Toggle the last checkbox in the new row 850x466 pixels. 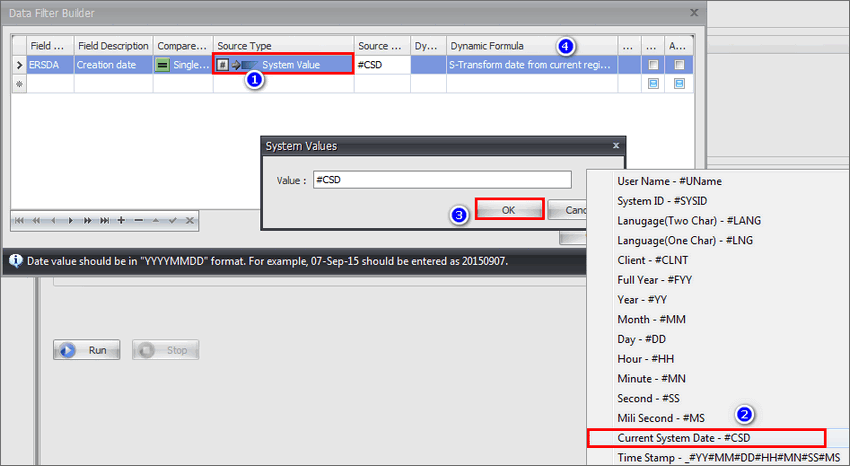(x=679, y=84)
